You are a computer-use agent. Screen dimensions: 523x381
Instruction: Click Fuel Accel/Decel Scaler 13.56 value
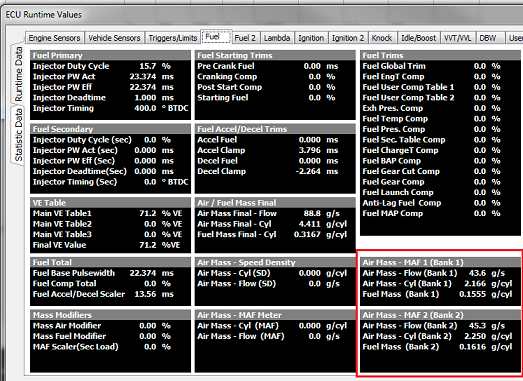(x=145, y=294)
